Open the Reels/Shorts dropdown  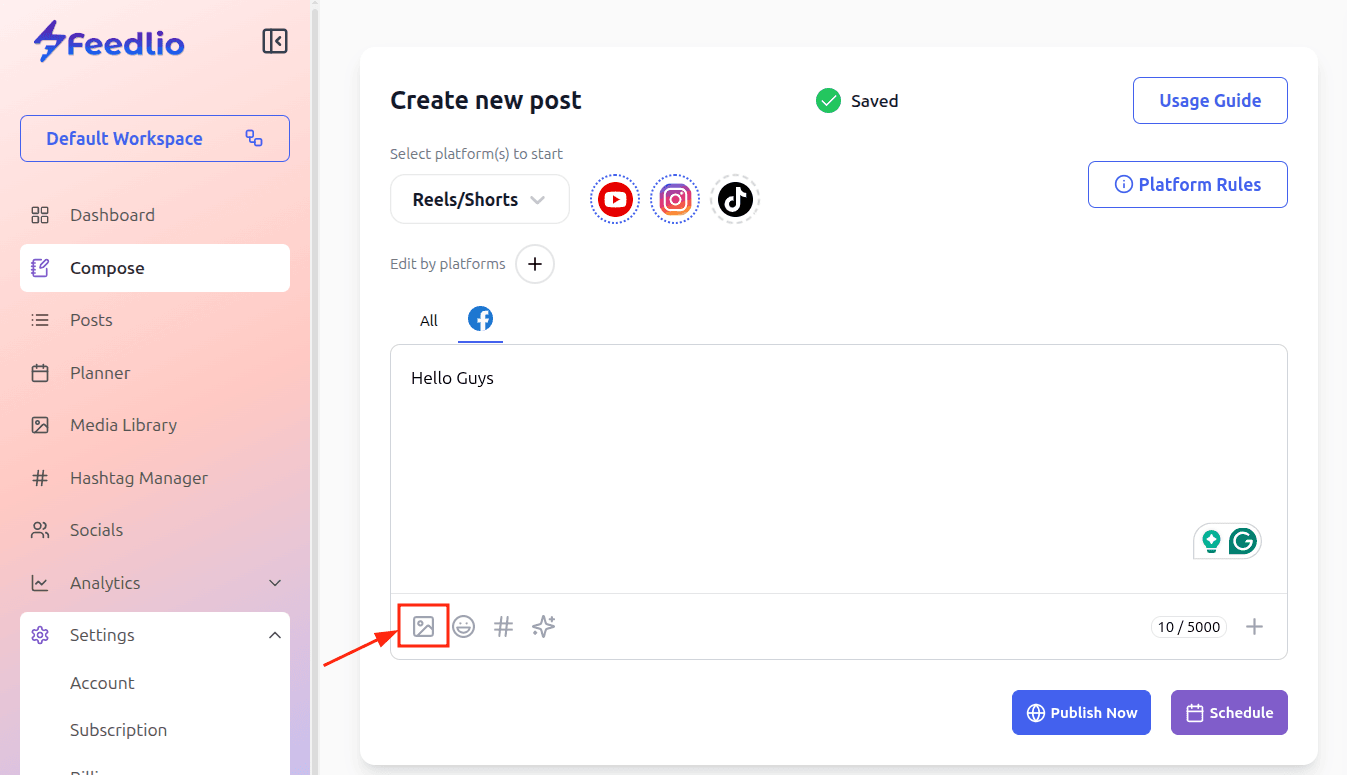pos(479,200)
